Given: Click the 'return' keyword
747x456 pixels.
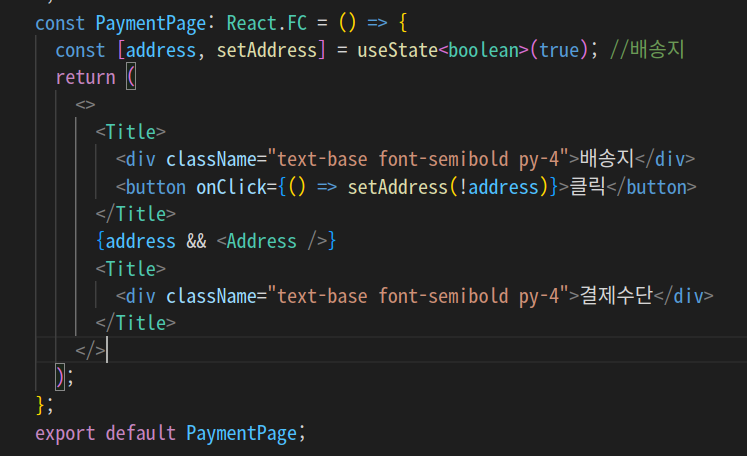Looking at the screenshot, I should pyautogui.click(x=86, y=78).
